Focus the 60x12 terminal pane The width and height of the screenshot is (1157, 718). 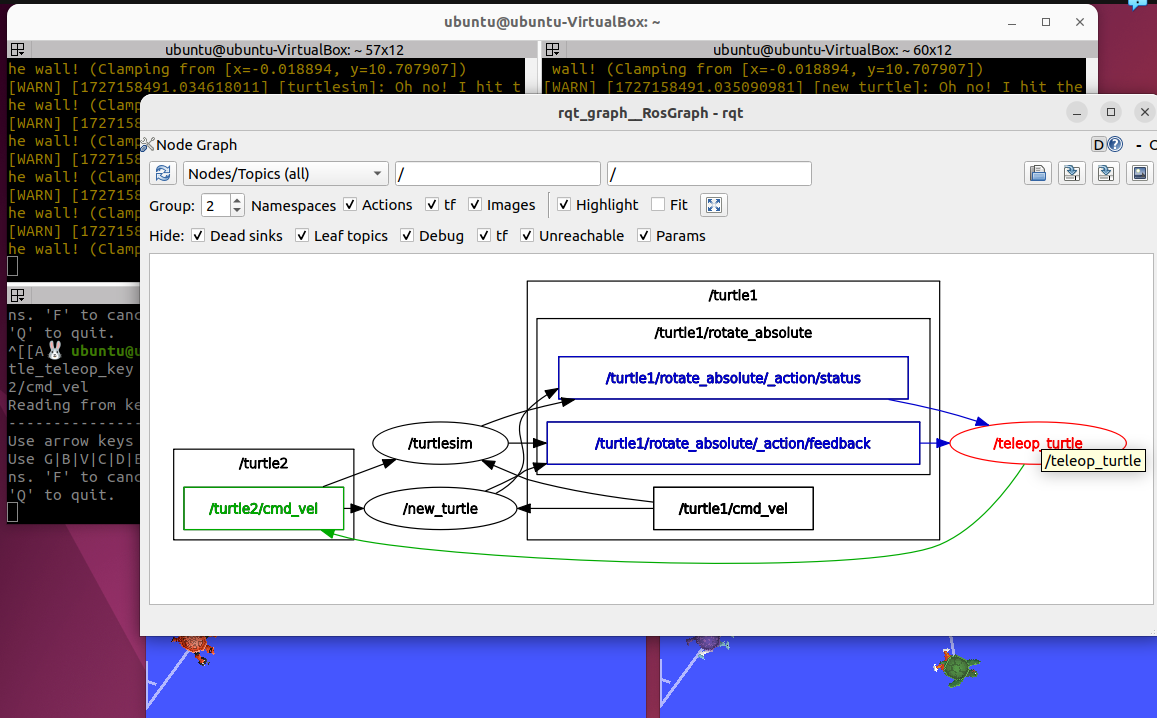click(814, 77)
